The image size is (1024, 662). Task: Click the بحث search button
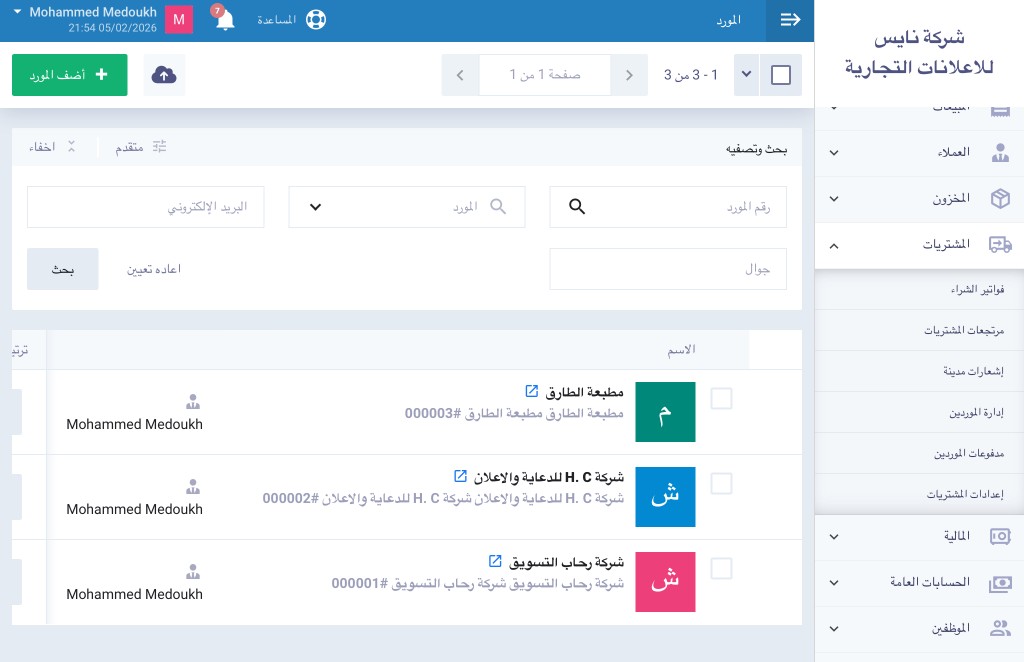tap(63, 269)
